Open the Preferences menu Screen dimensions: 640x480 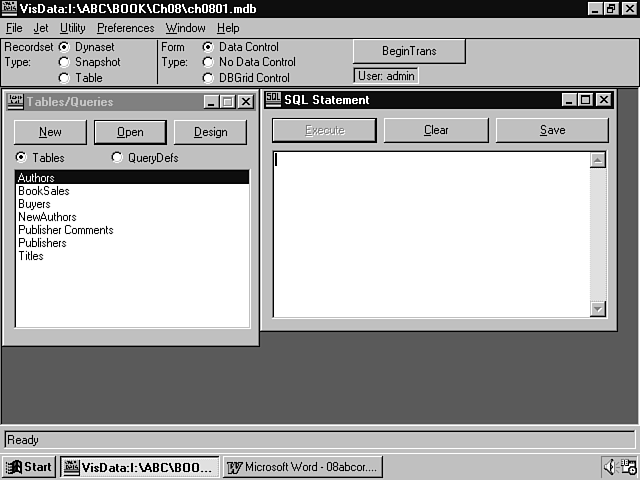126,28
